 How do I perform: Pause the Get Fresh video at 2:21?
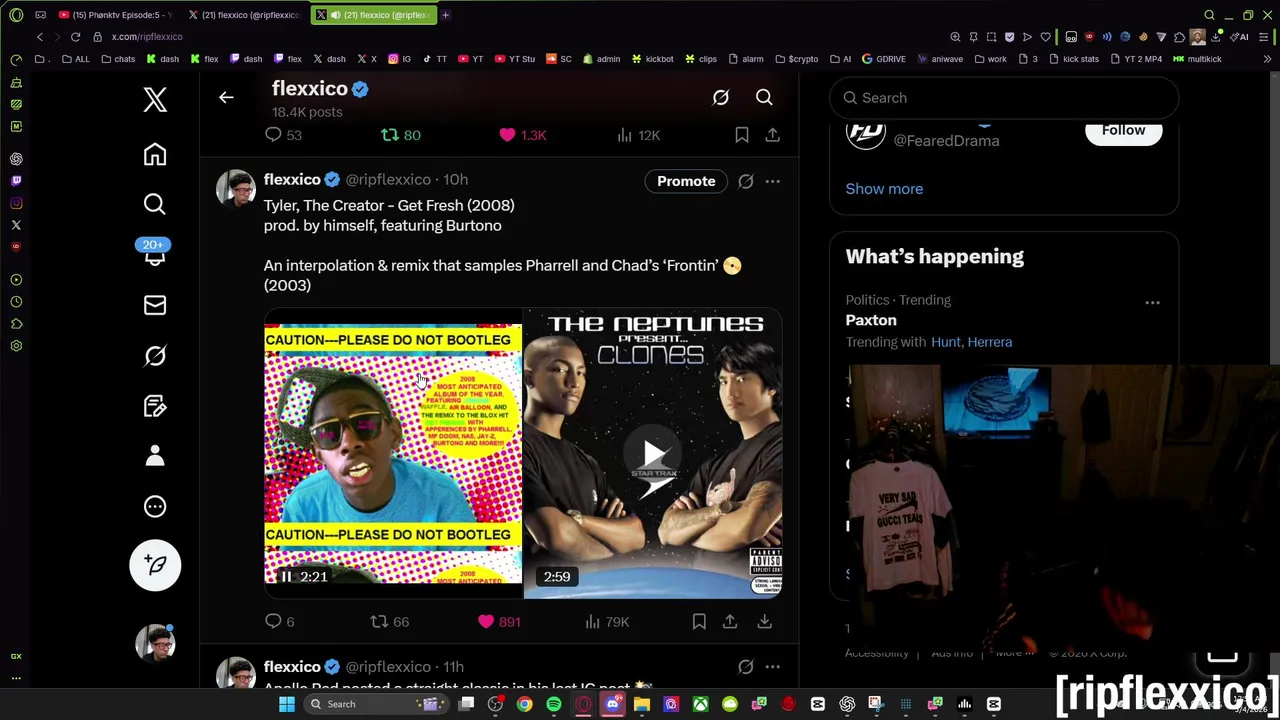[286, 576]
